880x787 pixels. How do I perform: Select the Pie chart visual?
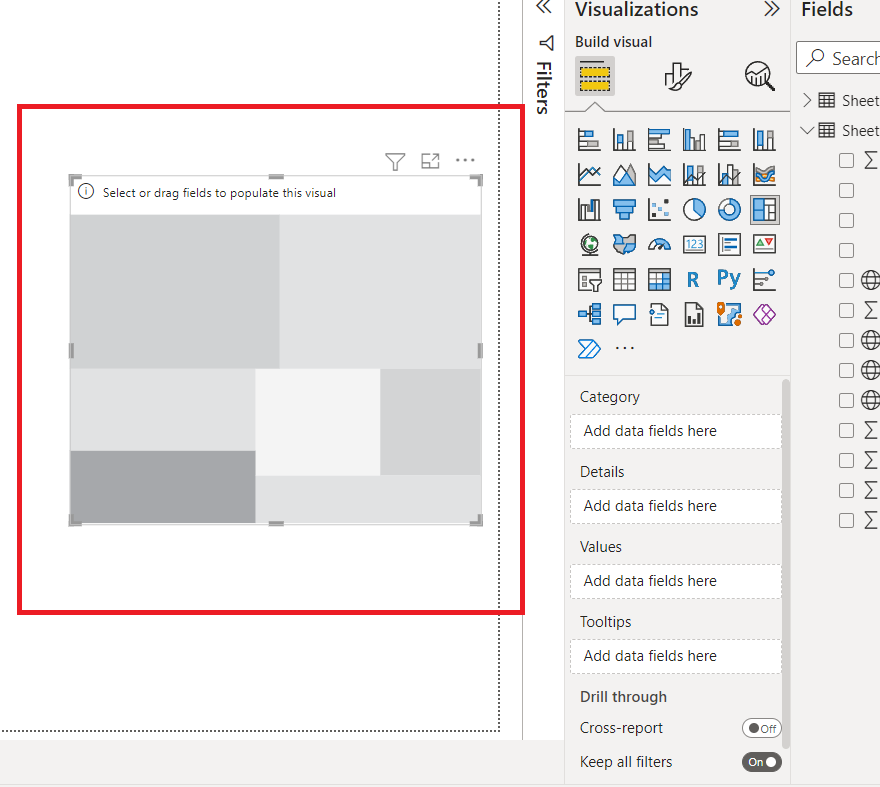694,209
